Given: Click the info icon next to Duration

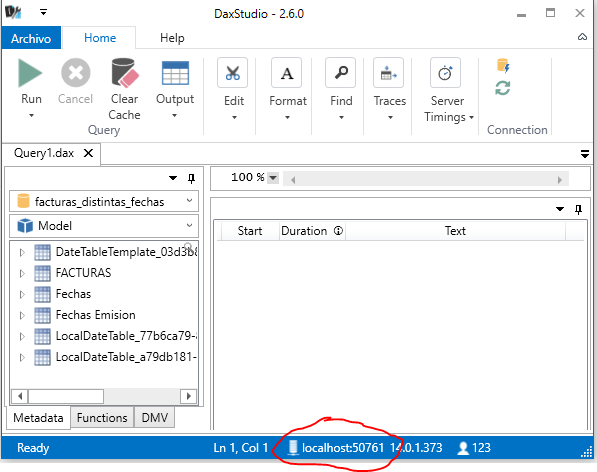Looking at the screenshot, I should (338, 231).
